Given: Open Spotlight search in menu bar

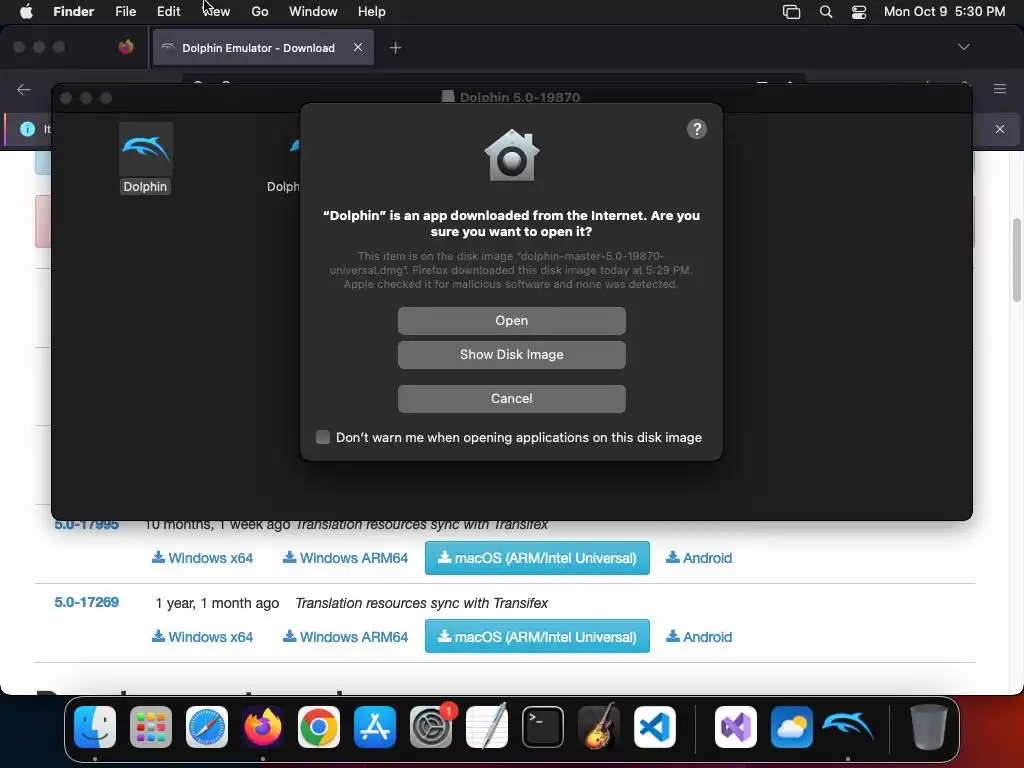Looking at the screenshot, I should click(x=825, y=11).
